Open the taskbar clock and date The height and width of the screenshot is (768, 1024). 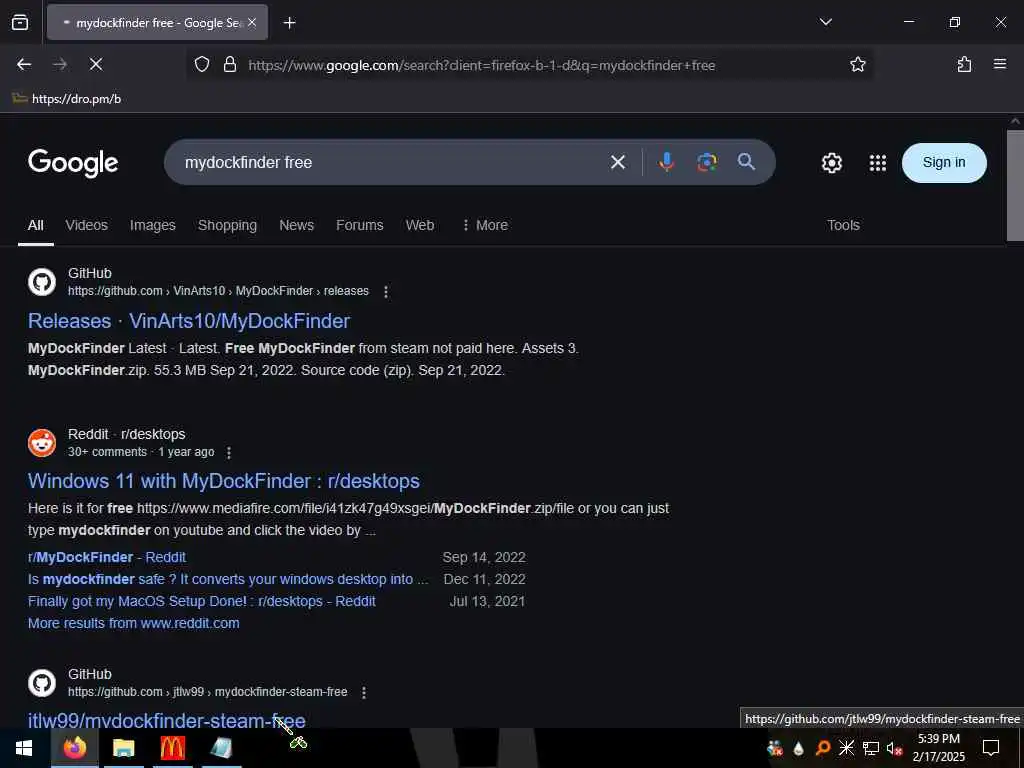click(938, 748)
